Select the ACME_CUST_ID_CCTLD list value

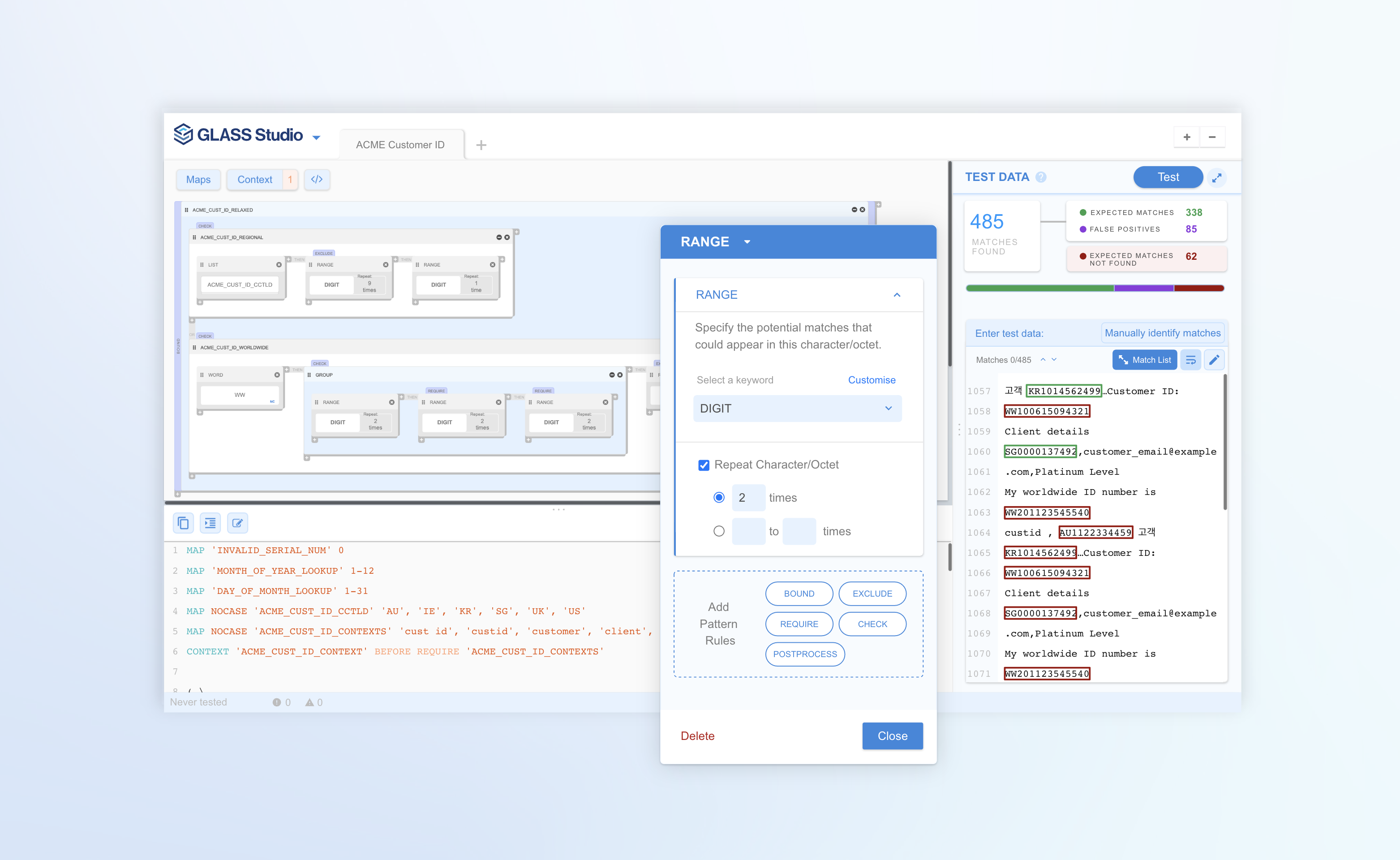[x=240, y=284]
